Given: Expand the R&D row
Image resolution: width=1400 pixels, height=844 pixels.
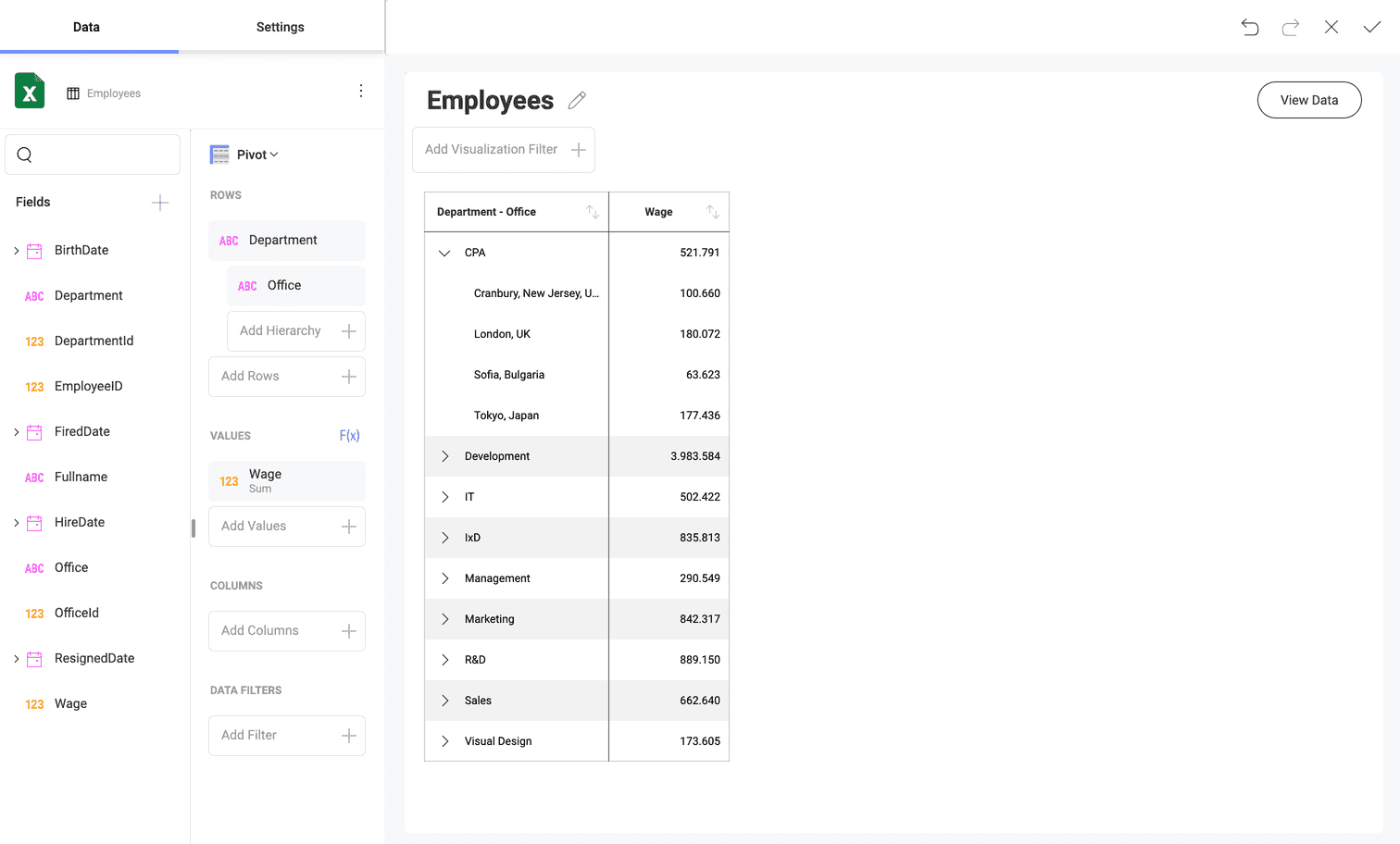Looking at the screenshot, I should pyautogui.click(x=444, y=660).
